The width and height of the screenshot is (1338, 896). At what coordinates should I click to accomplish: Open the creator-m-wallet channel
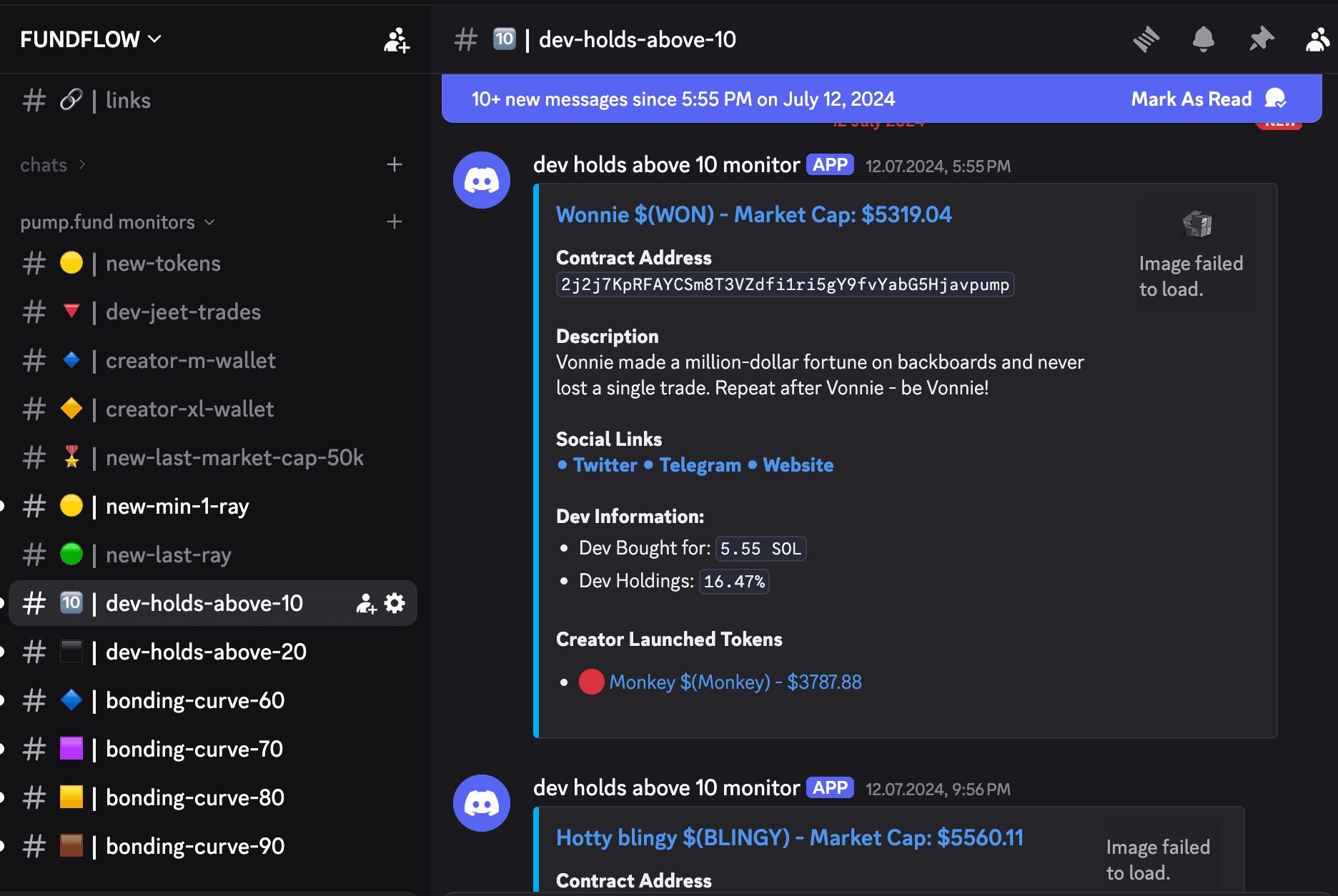point(212,360)
